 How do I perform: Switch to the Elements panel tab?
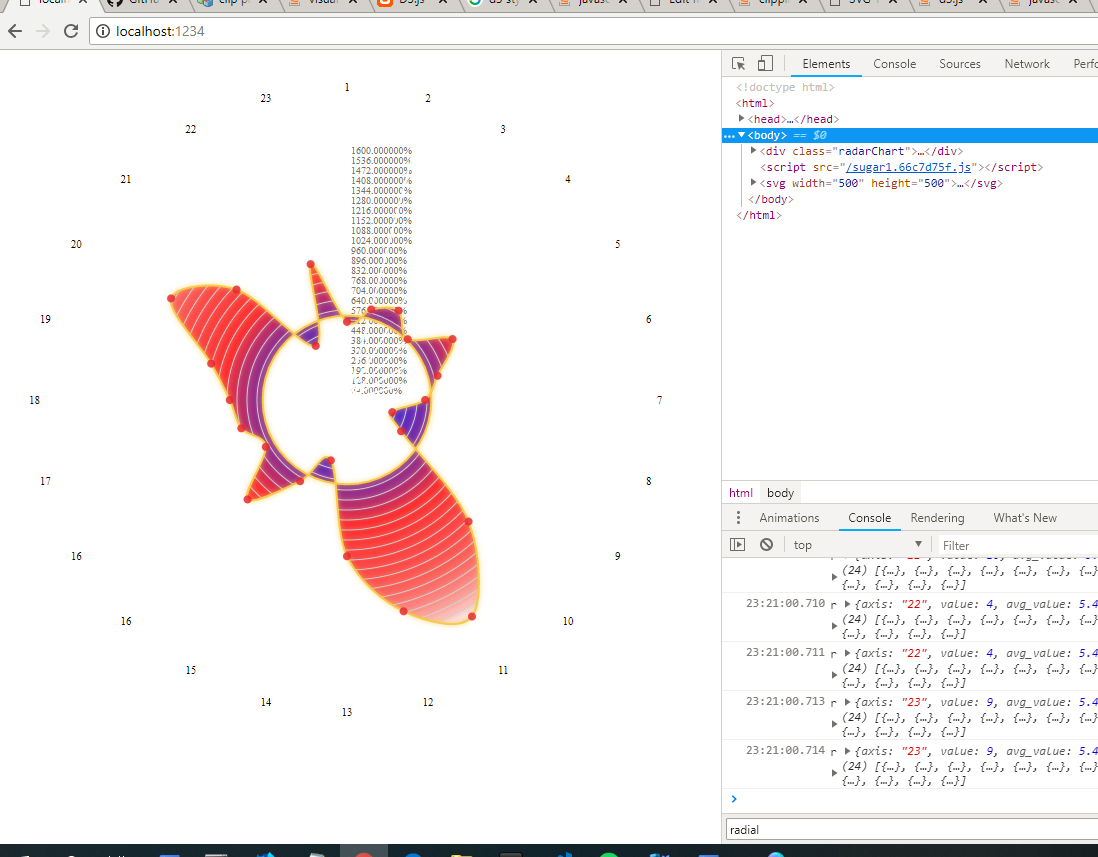pyautogui.click(x=826, y=64)
